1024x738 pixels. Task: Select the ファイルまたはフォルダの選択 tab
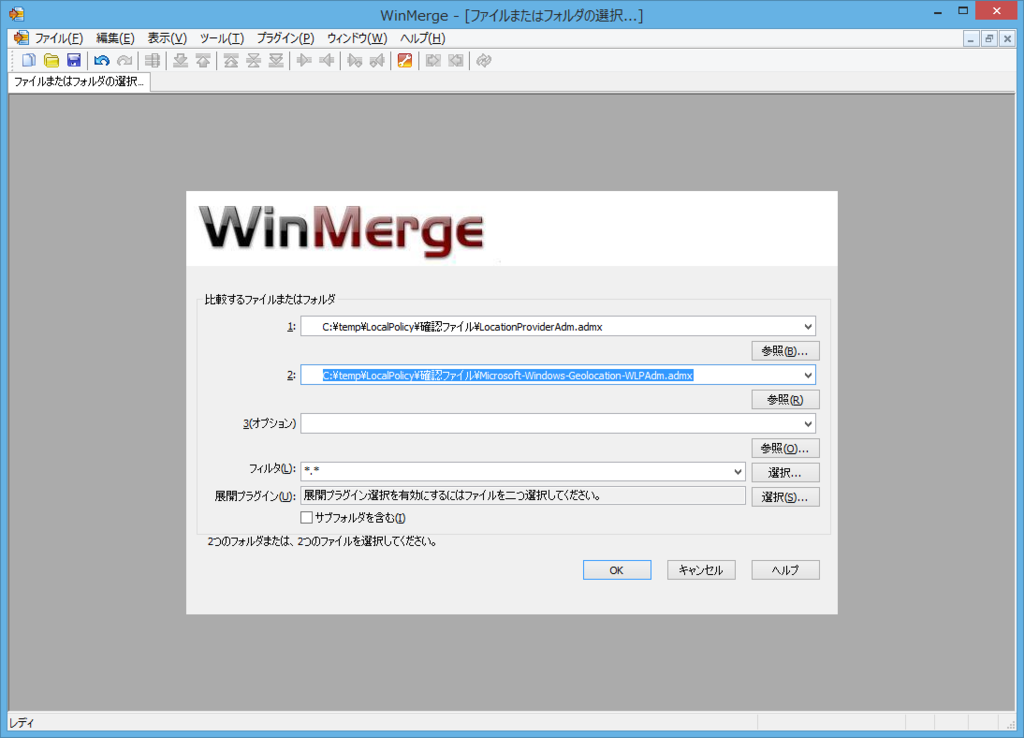[79, 82]
